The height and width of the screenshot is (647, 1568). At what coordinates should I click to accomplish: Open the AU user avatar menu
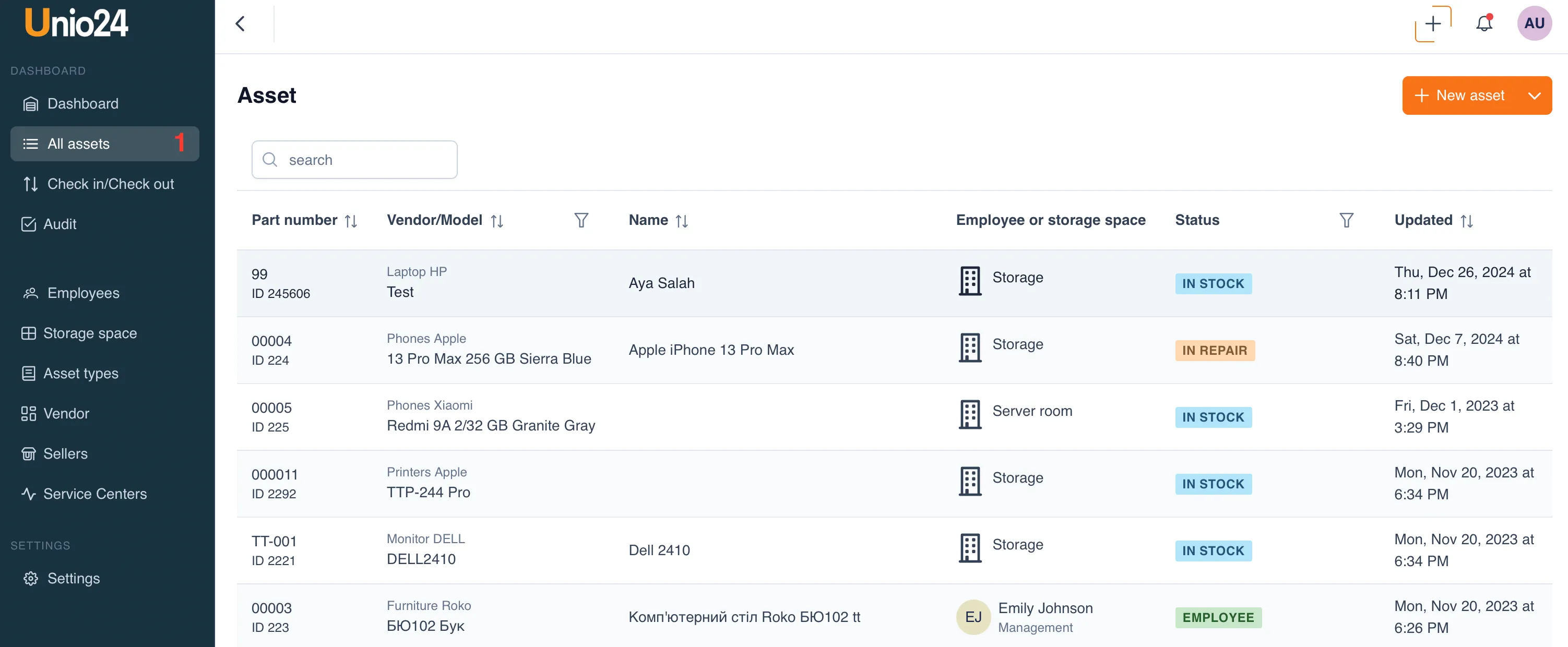pyautogui.click(x=1534, y=23)
